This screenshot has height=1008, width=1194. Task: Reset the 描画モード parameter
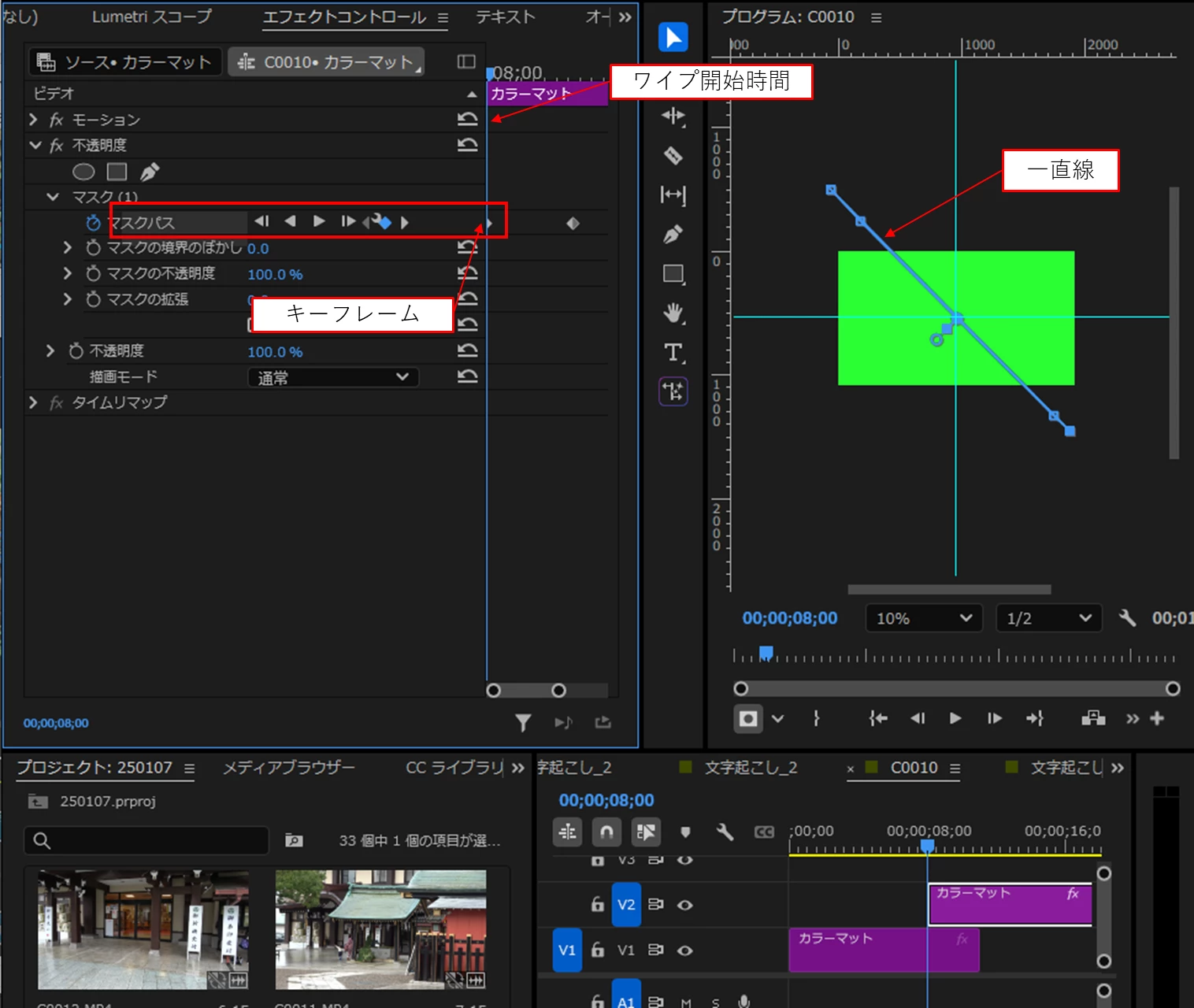pyautogui.click(x=468, y=376)
